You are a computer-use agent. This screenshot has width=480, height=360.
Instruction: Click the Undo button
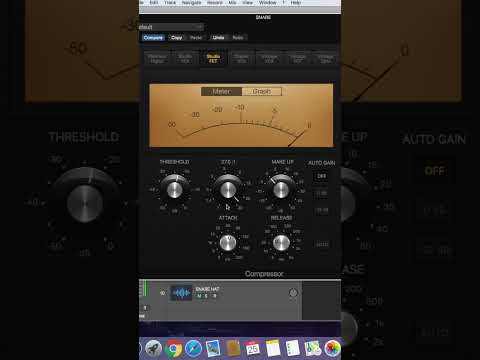point(218,38)
